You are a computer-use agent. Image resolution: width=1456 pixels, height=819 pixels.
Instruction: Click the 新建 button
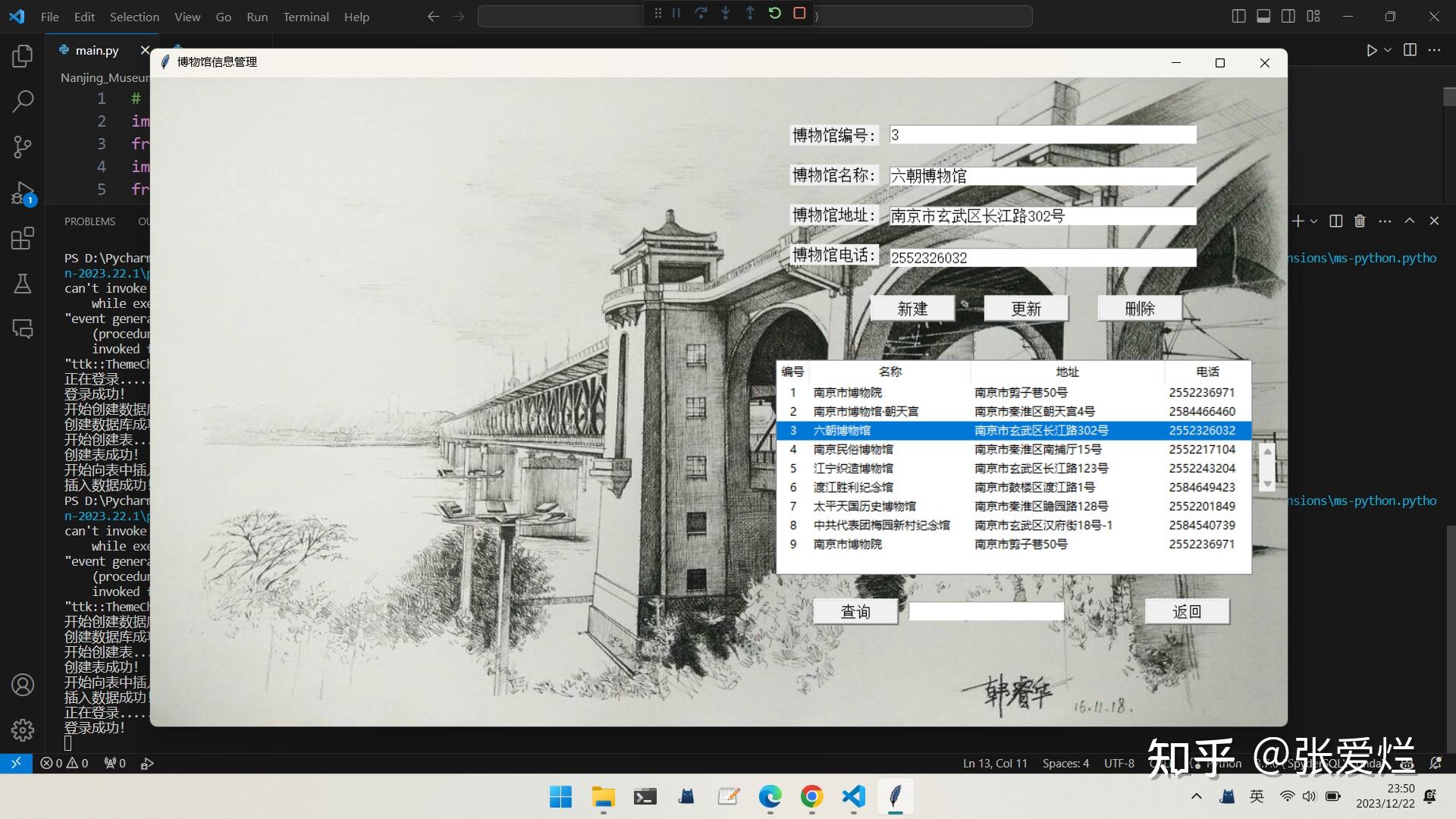[x=912, y=309]
